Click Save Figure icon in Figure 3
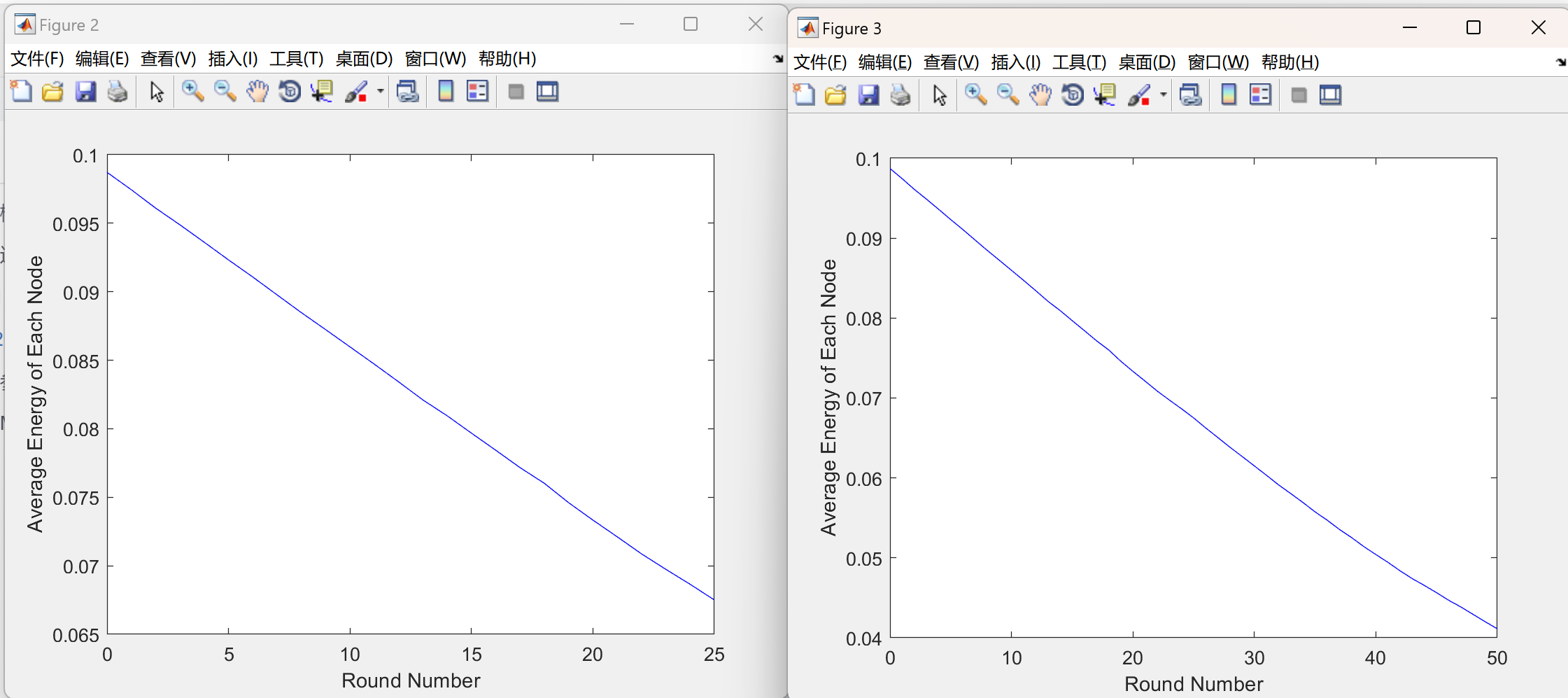The height and width of the screenshot is (698, 1568). point(868,95)
